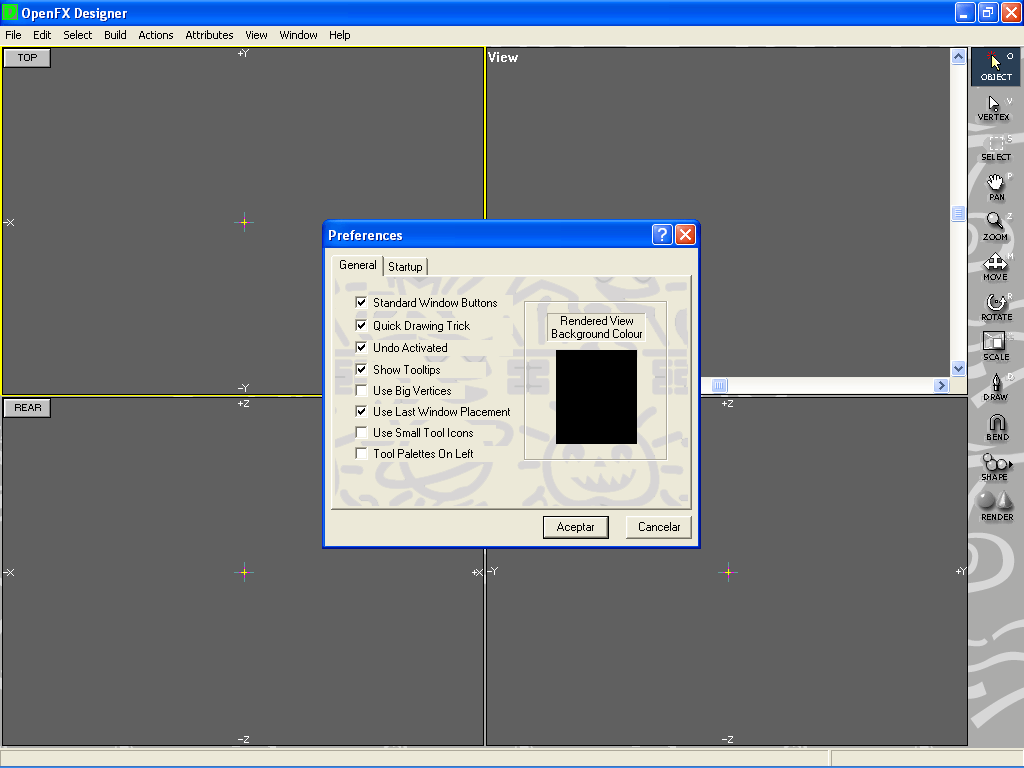Open the Shape tool
The width and height of the screenshot is (1024, 768).
point(995,466)
